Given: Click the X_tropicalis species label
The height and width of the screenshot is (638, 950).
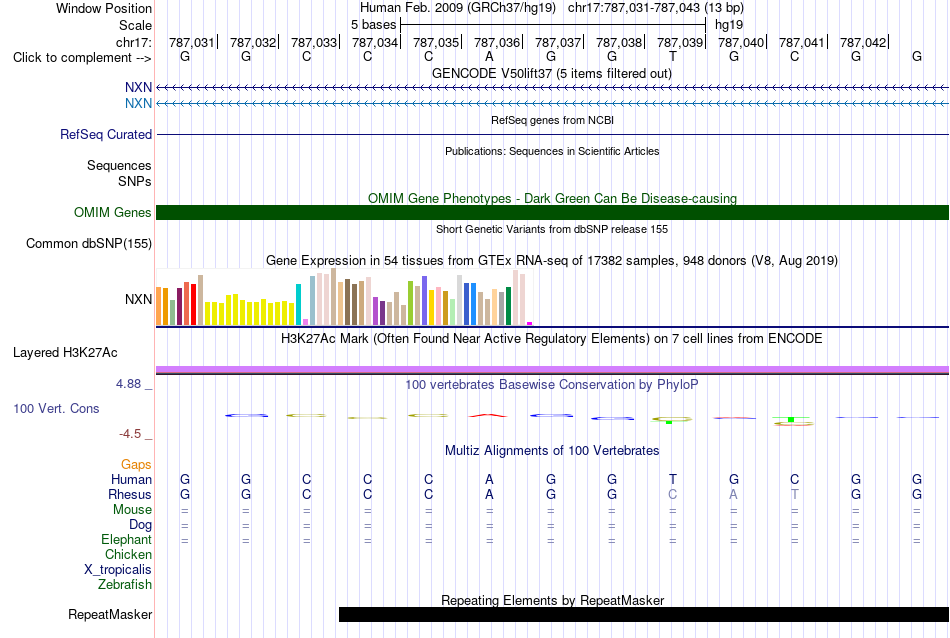Looking at the screenshot, I should pyautogui.click(x=118, y=570).
